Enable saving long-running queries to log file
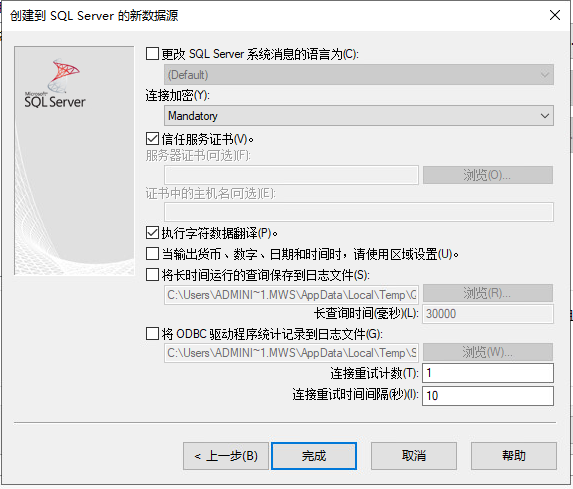573x489 pixels. [152, 274]
